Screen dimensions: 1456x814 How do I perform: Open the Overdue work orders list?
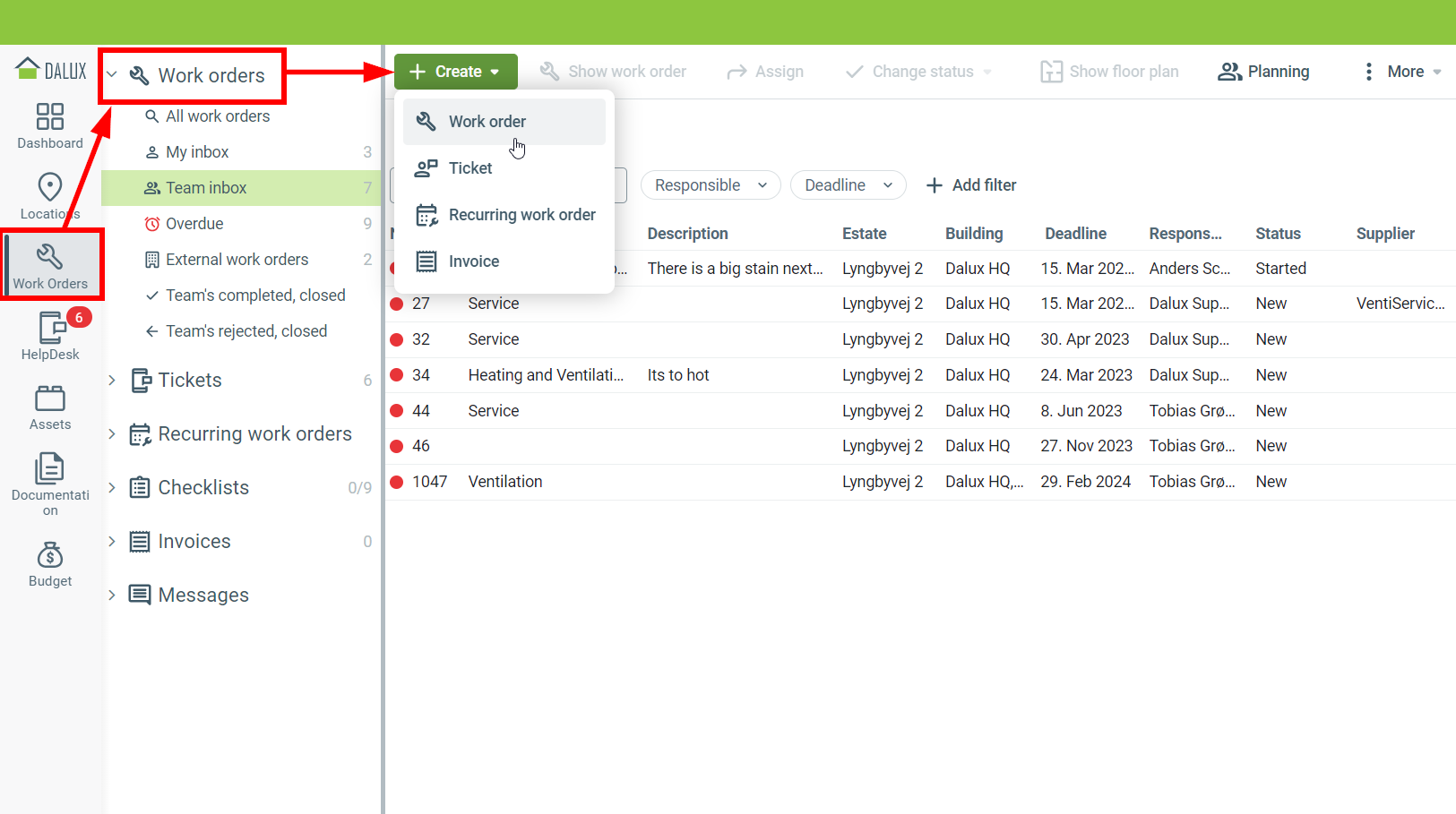(x=194, y=224)
